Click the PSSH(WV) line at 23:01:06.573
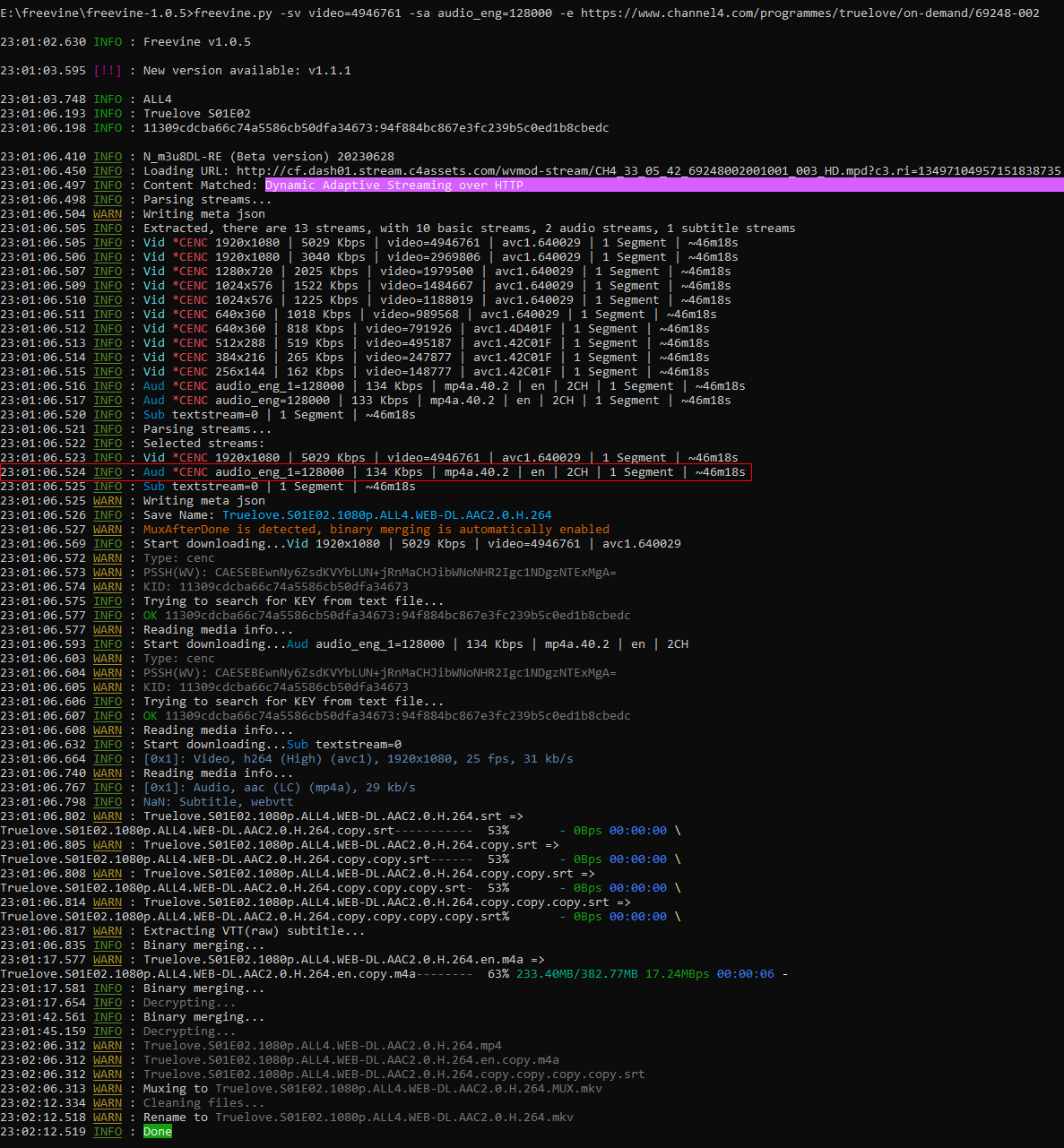This screenshot has width=1064, height=1148. coord(380,573)
